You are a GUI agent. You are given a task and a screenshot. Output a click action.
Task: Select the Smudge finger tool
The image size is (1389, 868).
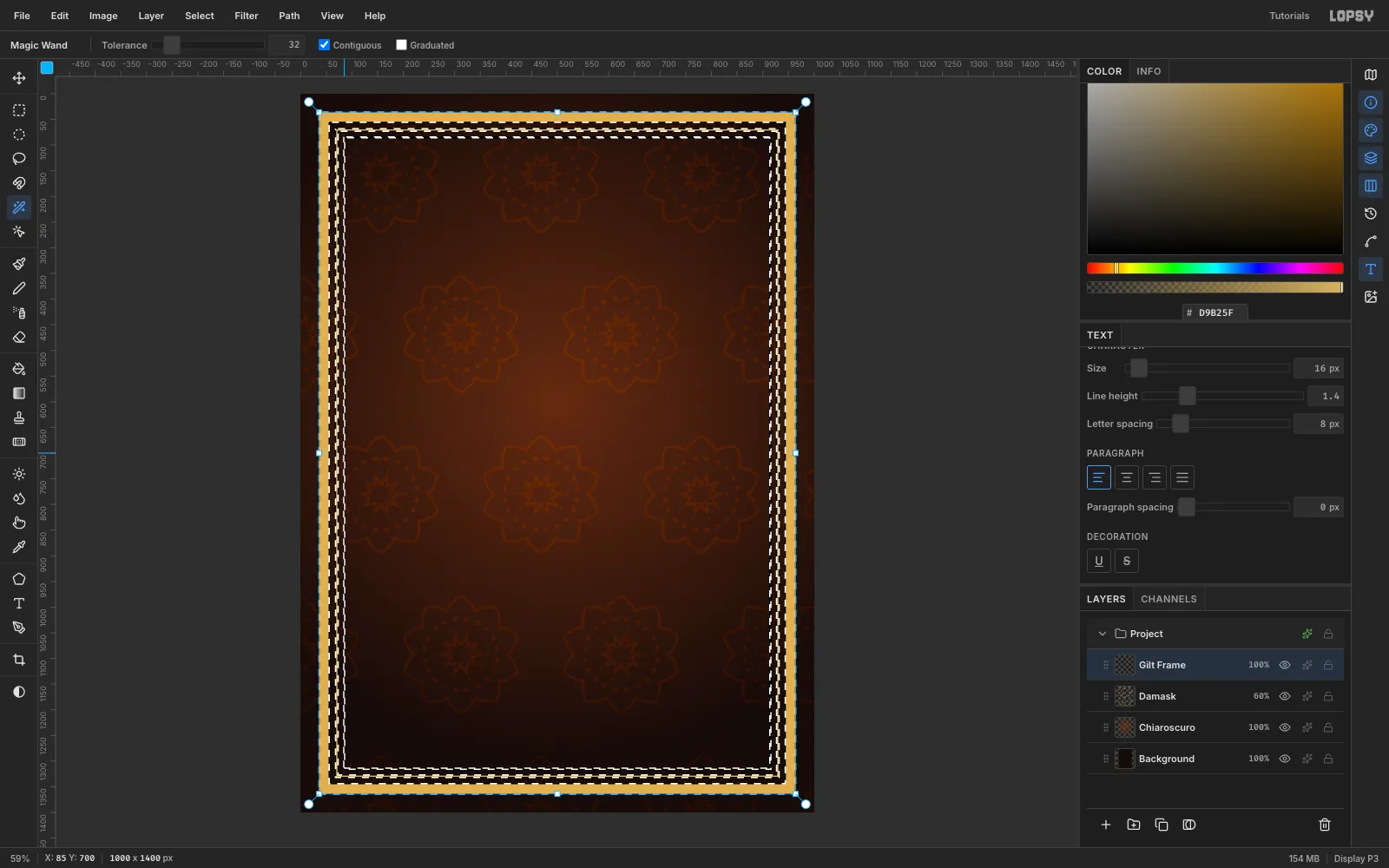(19, 523)
